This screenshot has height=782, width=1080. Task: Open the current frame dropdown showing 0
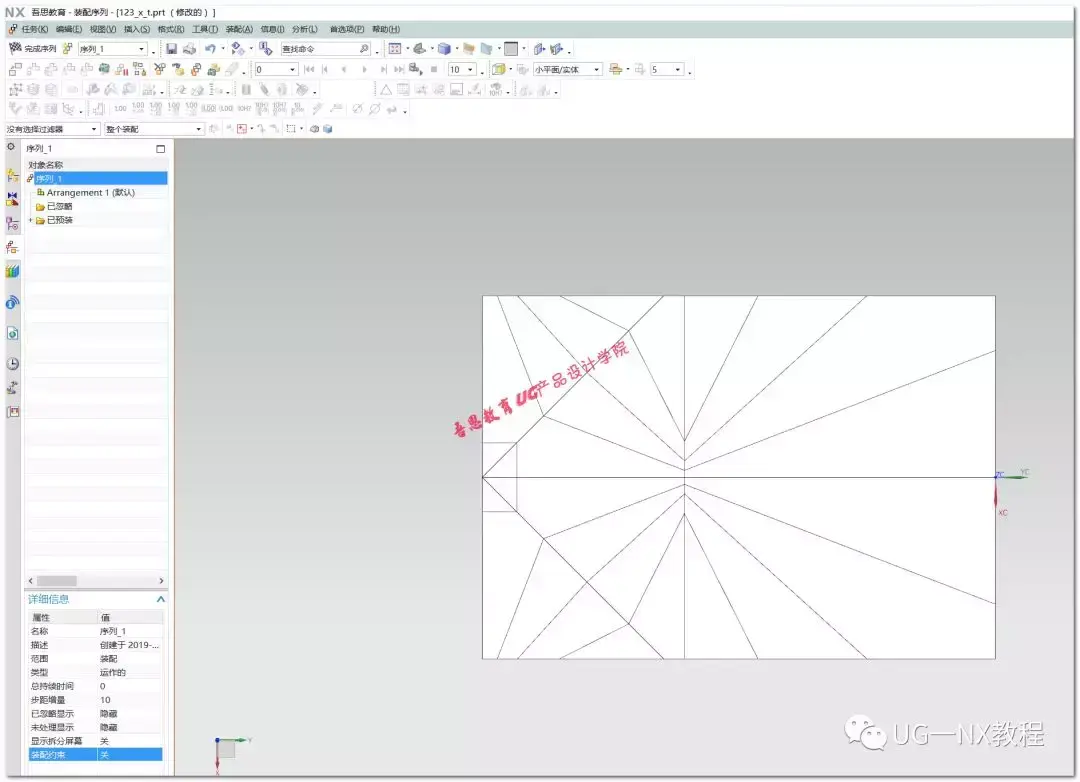tap(292, 70)
